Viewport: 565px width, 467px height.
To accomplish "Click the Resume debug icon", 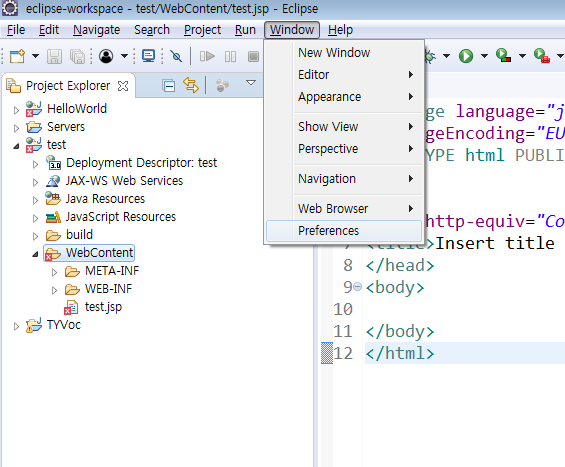I will pos(207,56).
